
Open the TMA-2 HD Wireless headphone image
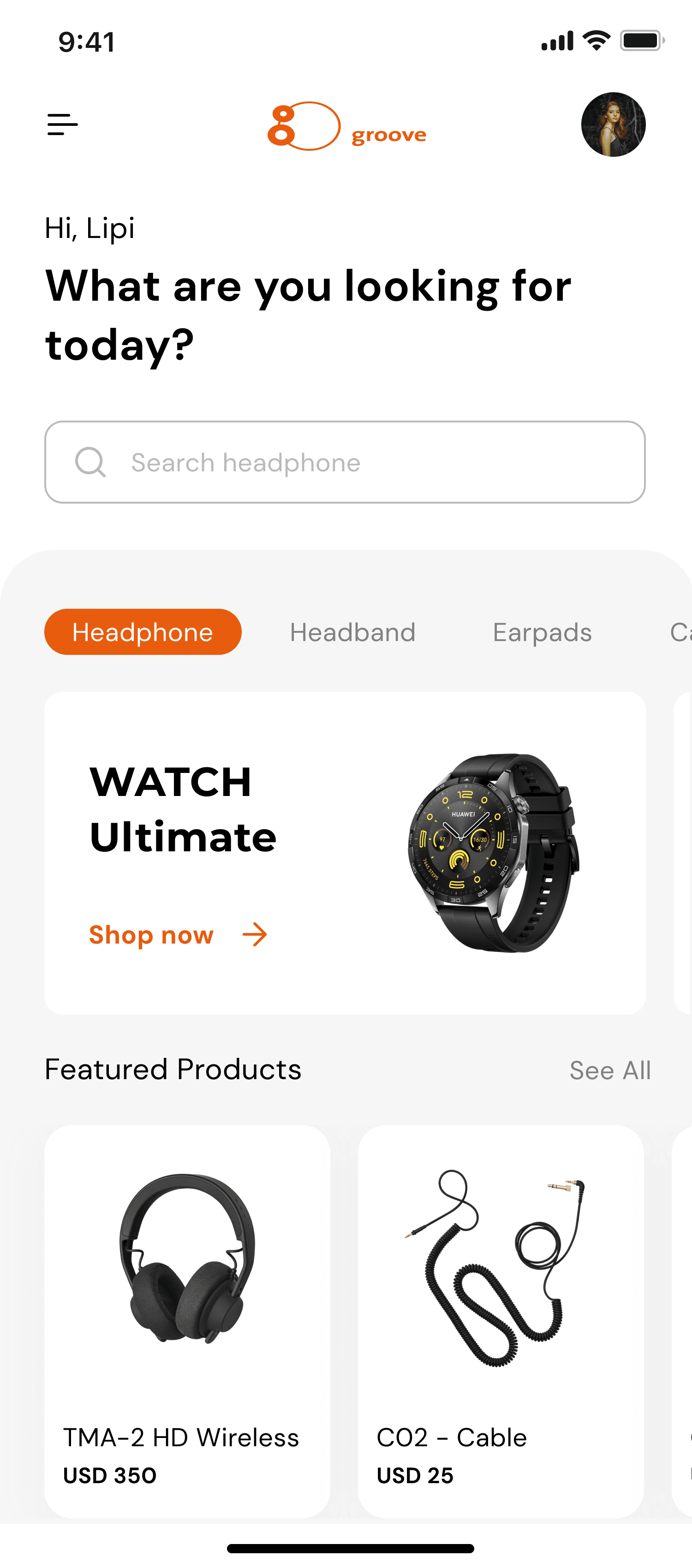tap(187, 1258)
